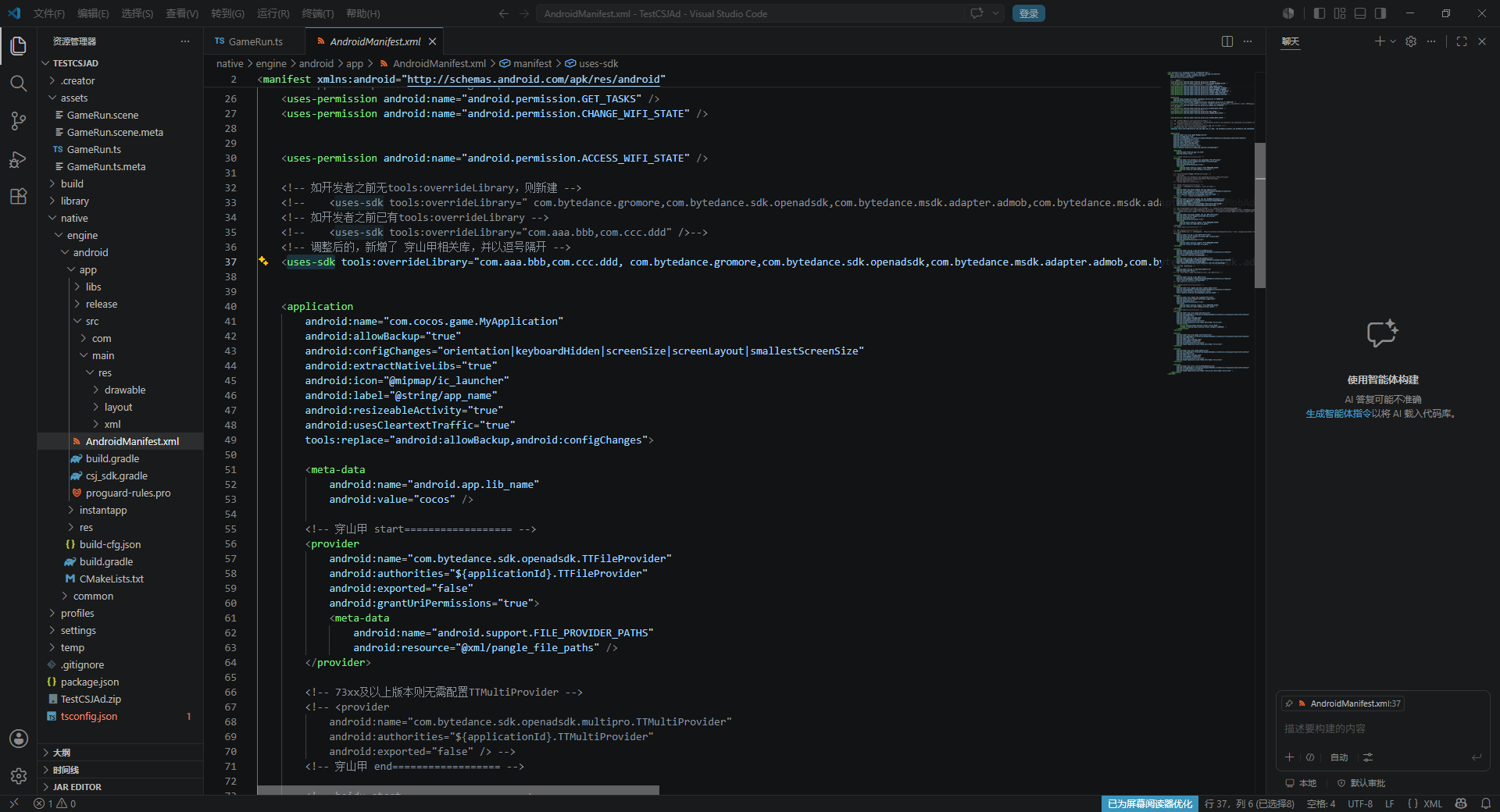Image resolution: width=1500 pixels, height=812 pixels.
Task: Toggle screen reader optimized status indicator
Action: [x=1150, y=803]
